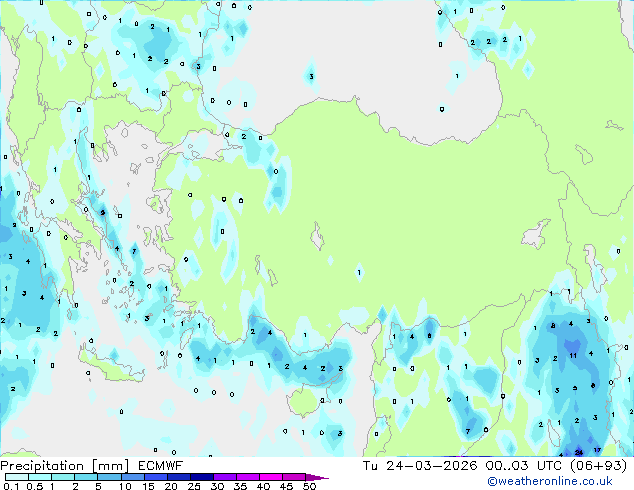
Task: Click the 'UTC' label
Action: (549, 466)
